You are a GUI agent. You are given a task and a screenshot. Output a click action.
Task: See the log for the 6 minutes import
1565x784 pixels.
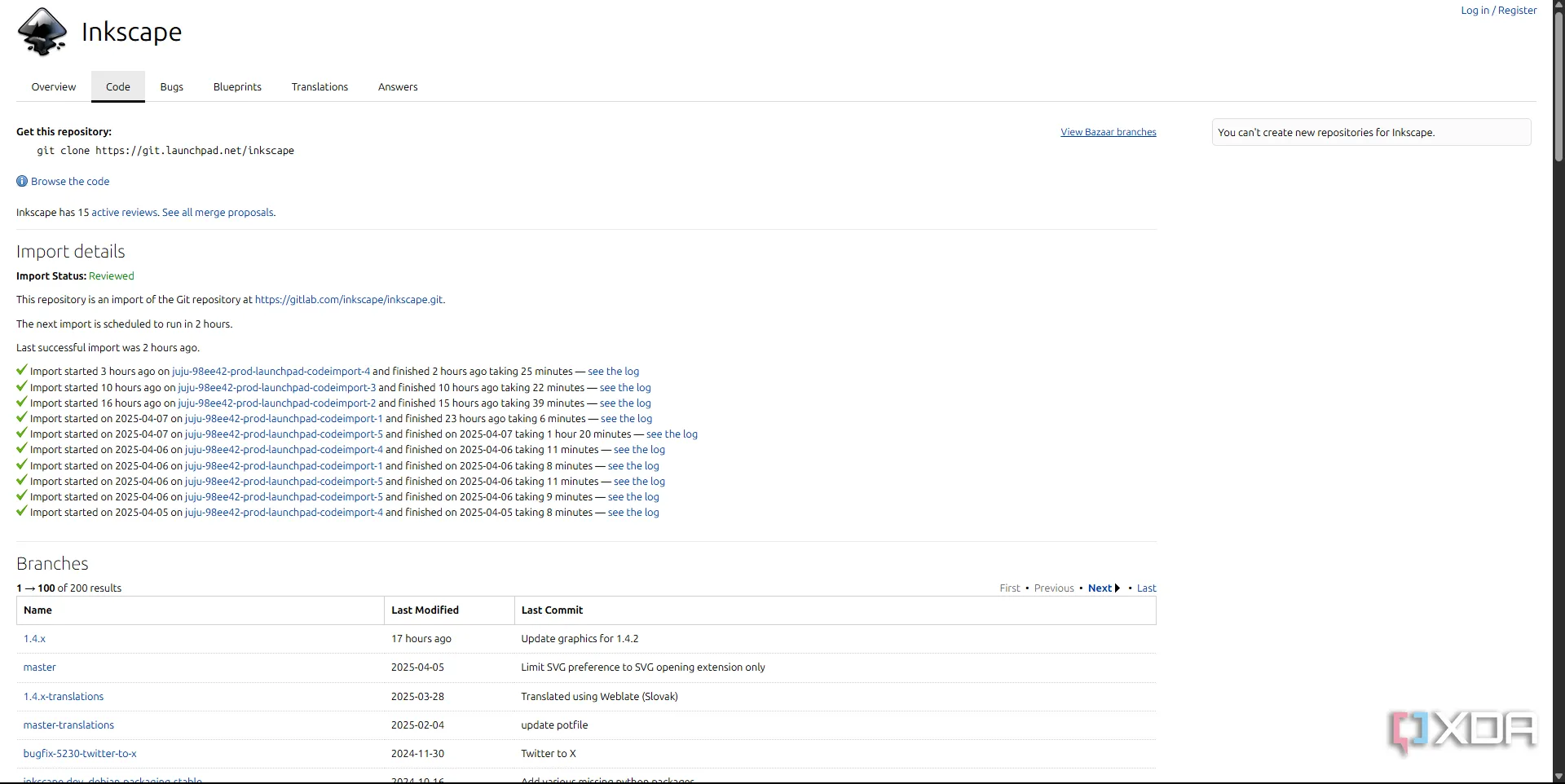[626, 419]
